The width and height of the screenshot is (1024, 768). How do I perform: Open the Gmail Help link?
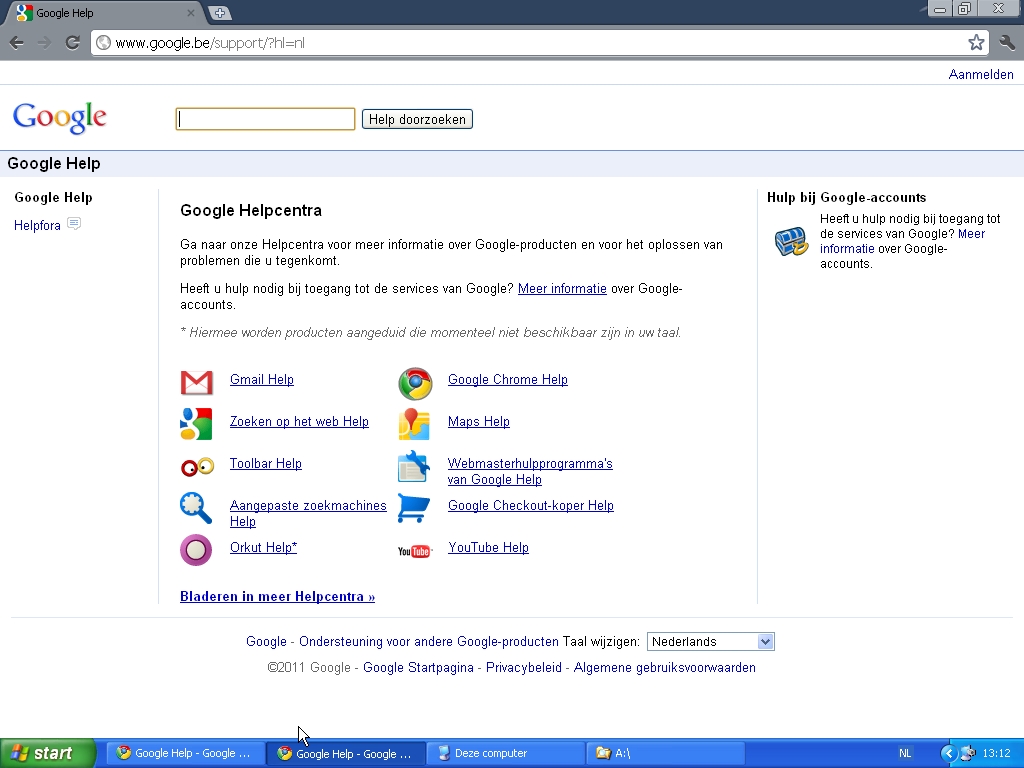262,379
